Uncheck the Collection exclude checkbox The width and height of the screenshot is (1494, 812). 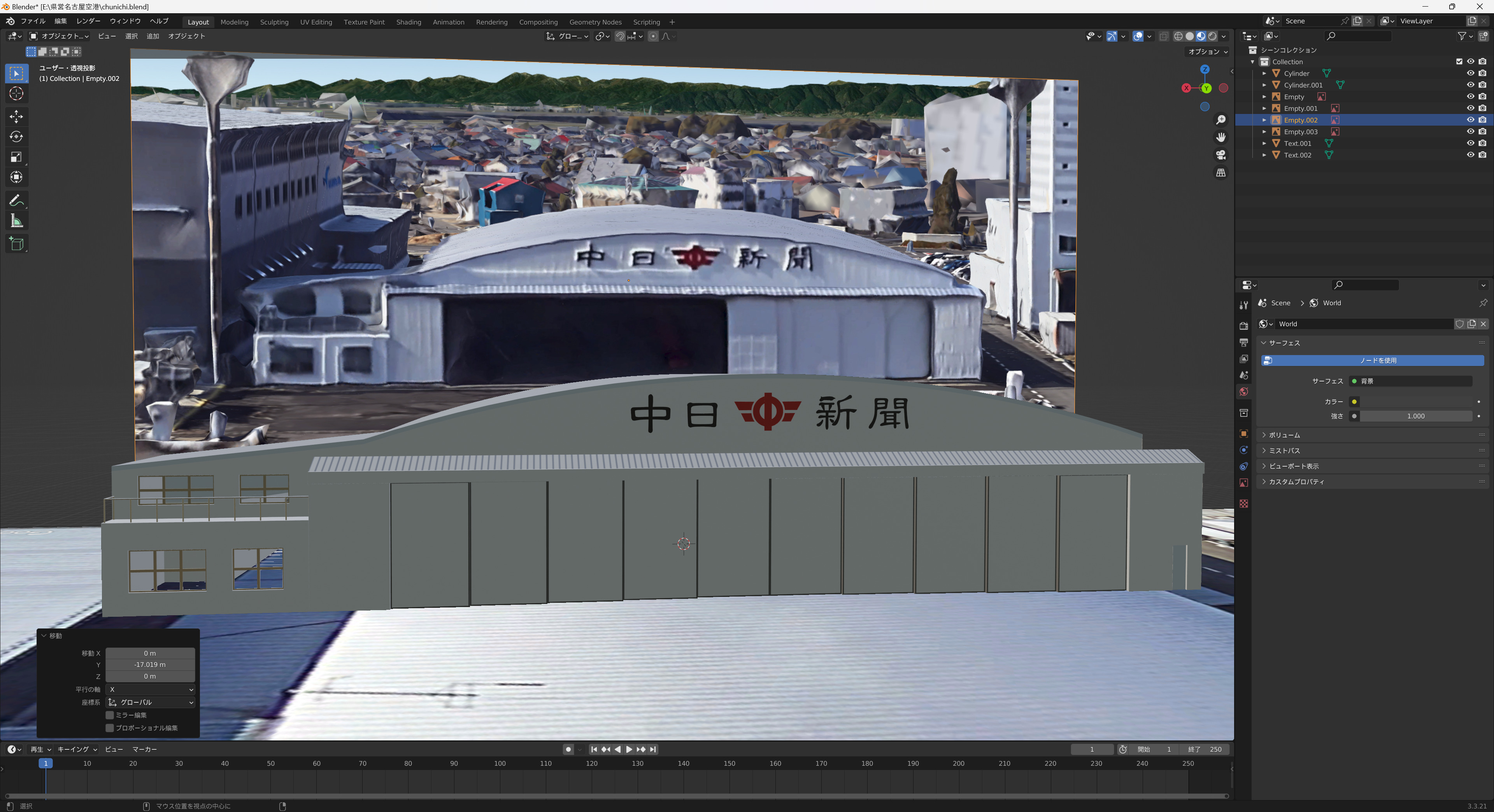tap(1459, 61)
